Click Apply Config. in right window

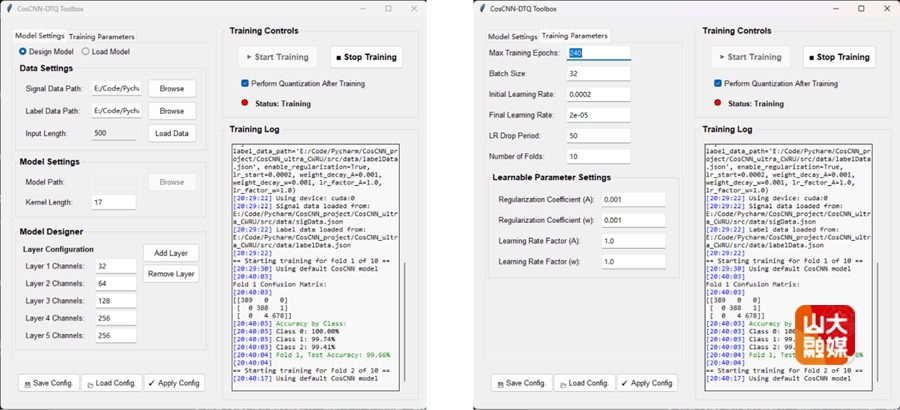click(x=647, y=383)
